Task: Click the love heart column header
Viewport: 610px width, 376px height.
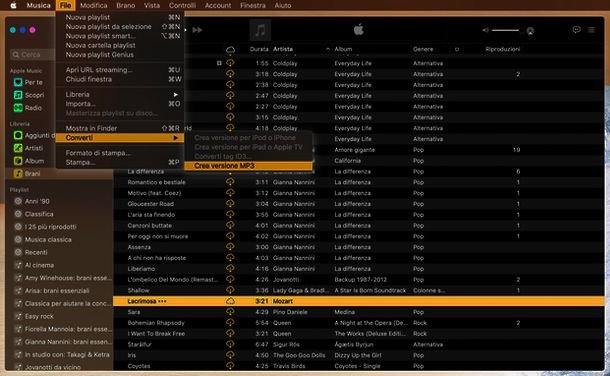Action: (x=457, y=49)
